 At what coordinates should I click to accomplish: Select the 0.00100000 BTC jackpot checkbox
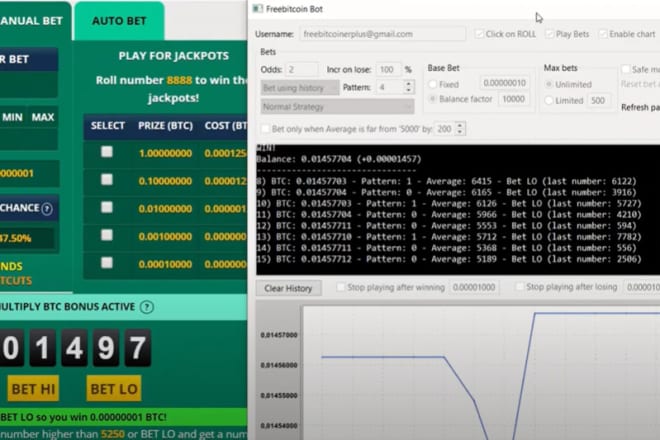[x=107, y=235]
